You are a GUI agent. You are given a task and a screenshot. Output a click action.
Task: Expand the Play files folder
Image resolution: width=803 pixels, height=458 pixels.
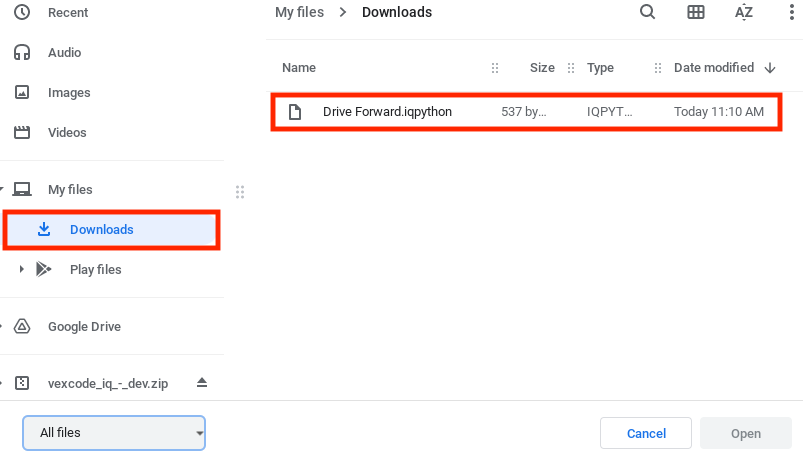[x=22, y=269]
